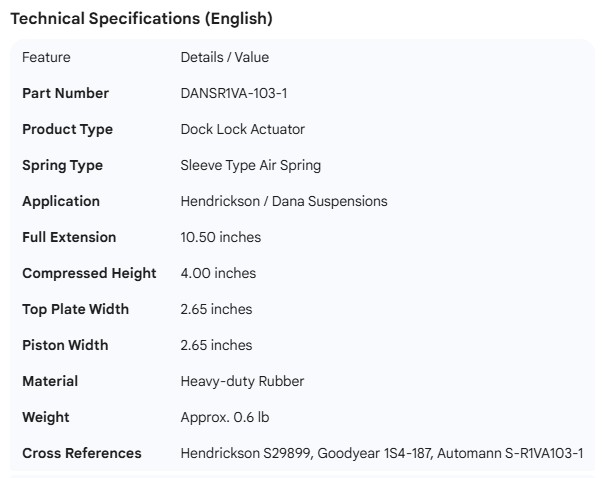The width and height of the screenshot is (606, 478).
Task: Select the Full Extension label
Action: pos(69,237)
